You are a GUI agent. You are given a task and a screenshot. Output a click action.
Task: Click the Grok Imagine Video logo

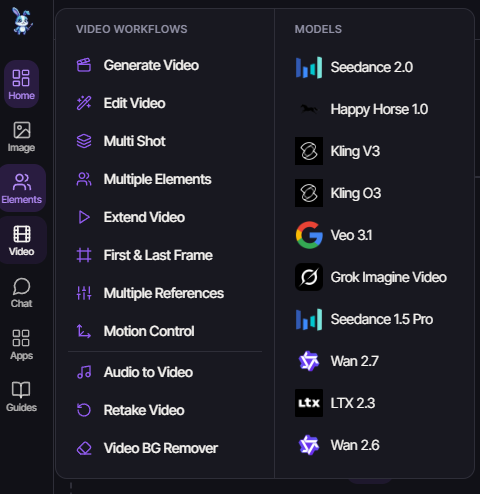coord(309,277)
